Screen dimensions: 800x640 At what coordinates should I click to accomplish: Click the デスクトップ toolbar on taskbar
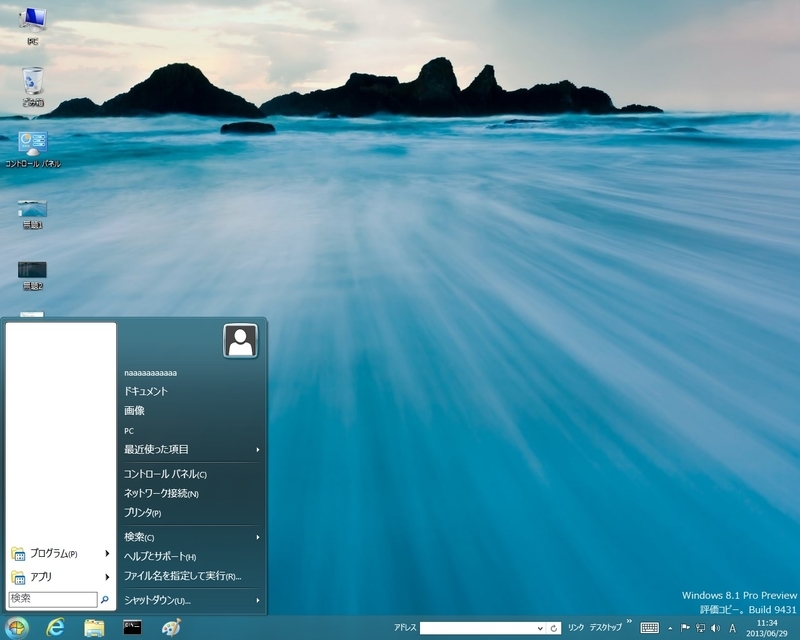tap(606, 628)
